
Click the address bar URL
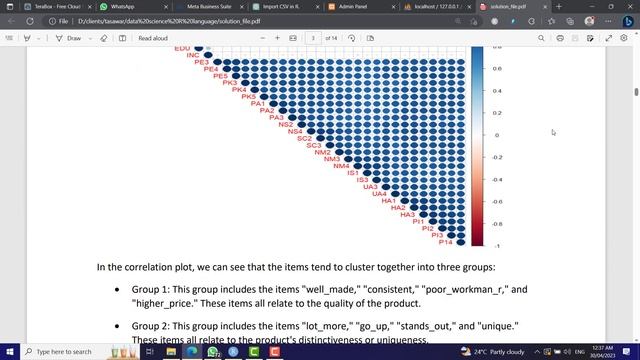point(169,21)
